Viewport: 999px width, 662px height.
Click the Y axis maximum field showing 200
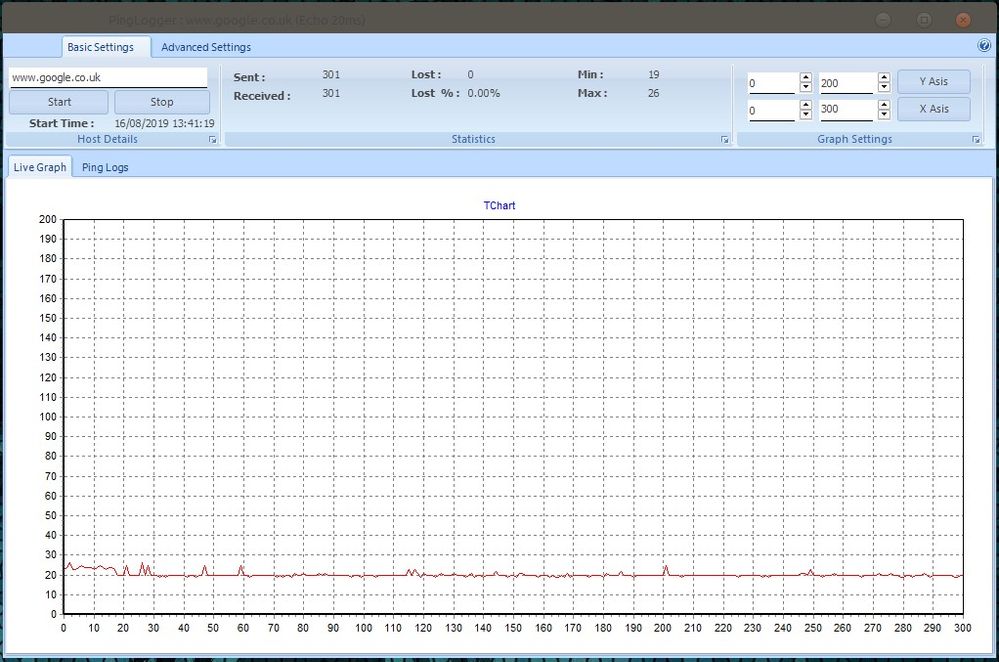pos(845,84)
